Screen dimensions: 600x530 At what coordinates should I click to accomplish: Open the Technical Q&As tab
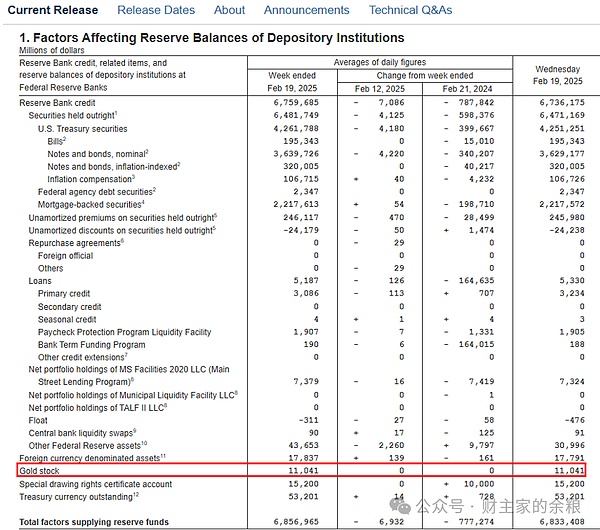point(410,10)
